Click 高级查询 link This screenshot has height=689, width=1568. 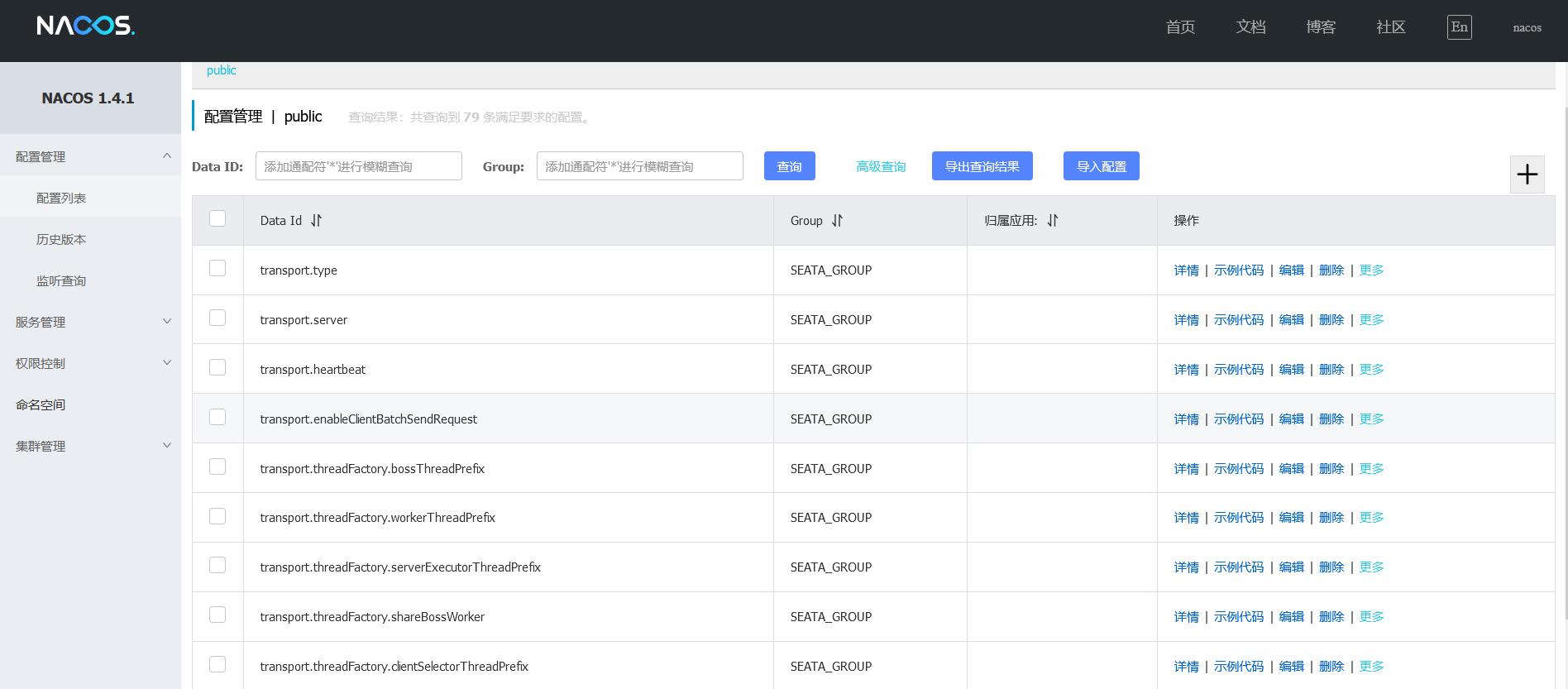tap(881, 167)
